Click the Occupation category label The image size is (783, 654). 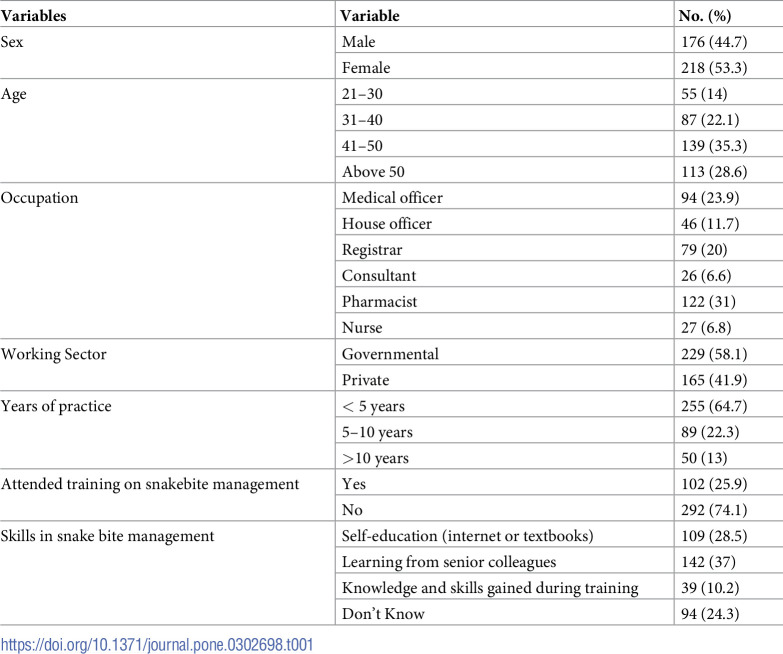[39, 198]
